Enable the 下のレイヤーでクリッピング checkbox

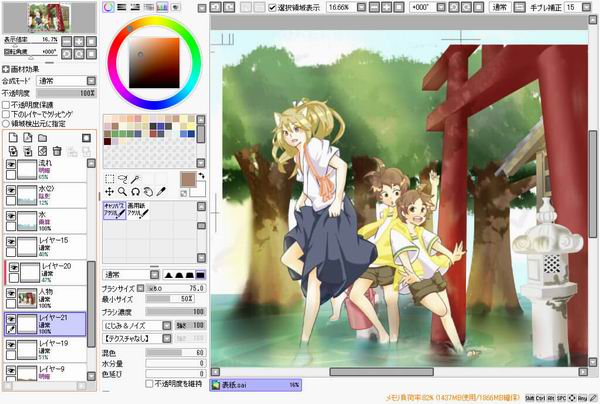(6, 114)
